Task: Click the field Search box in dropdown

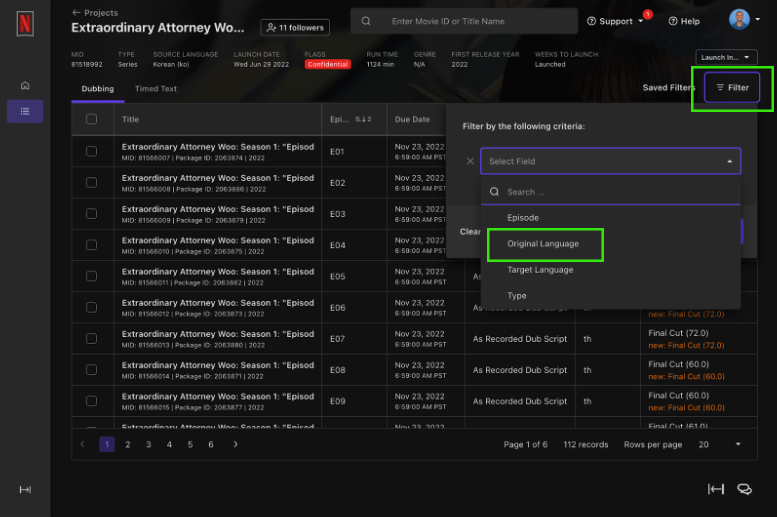Action: pos(610,192)
